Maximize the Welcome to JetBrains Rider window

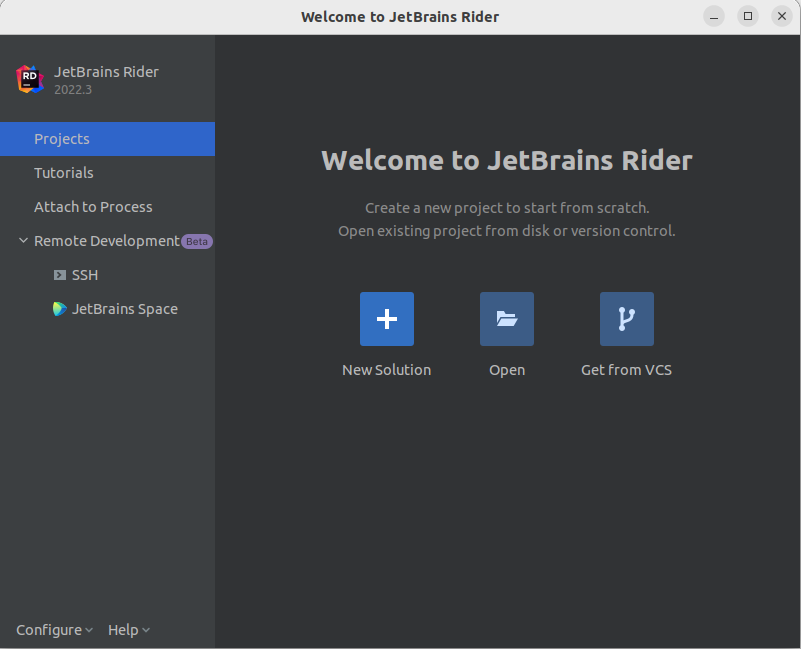point(748,16)
